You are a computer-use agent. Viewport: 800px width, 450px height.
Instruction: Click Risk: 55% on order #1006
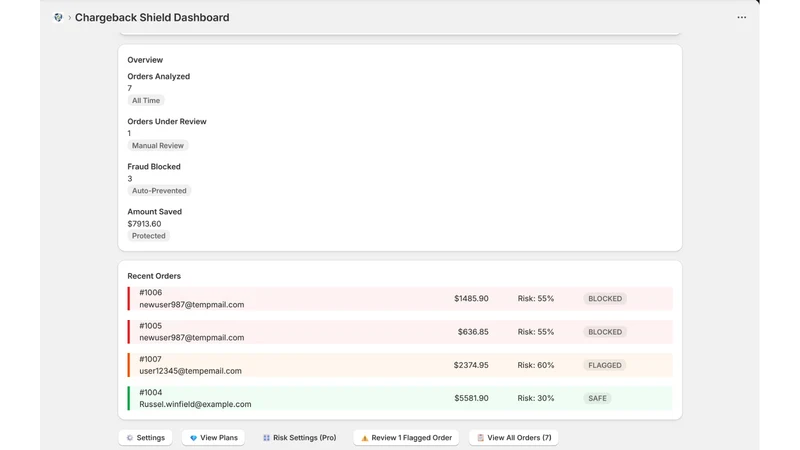(536, 298)
